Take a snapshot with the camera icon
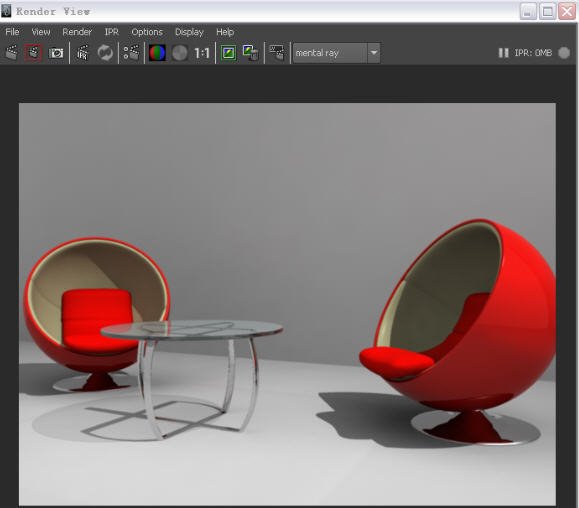Screen dimensions: 579x508 pyautogui.click(x=56, y=53)
